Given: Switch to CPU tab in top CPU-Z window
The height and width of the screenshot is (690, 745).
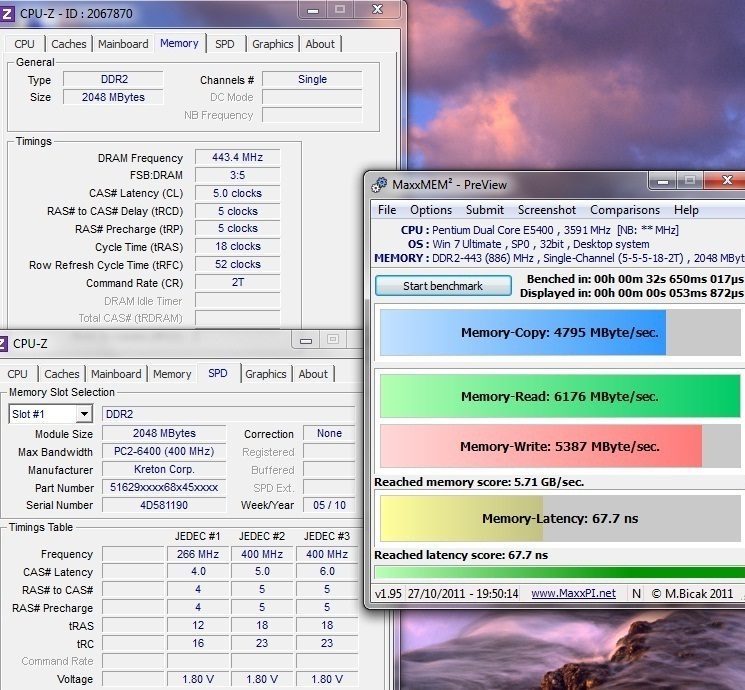Looking at the screenshot, I should click(24, 44).
